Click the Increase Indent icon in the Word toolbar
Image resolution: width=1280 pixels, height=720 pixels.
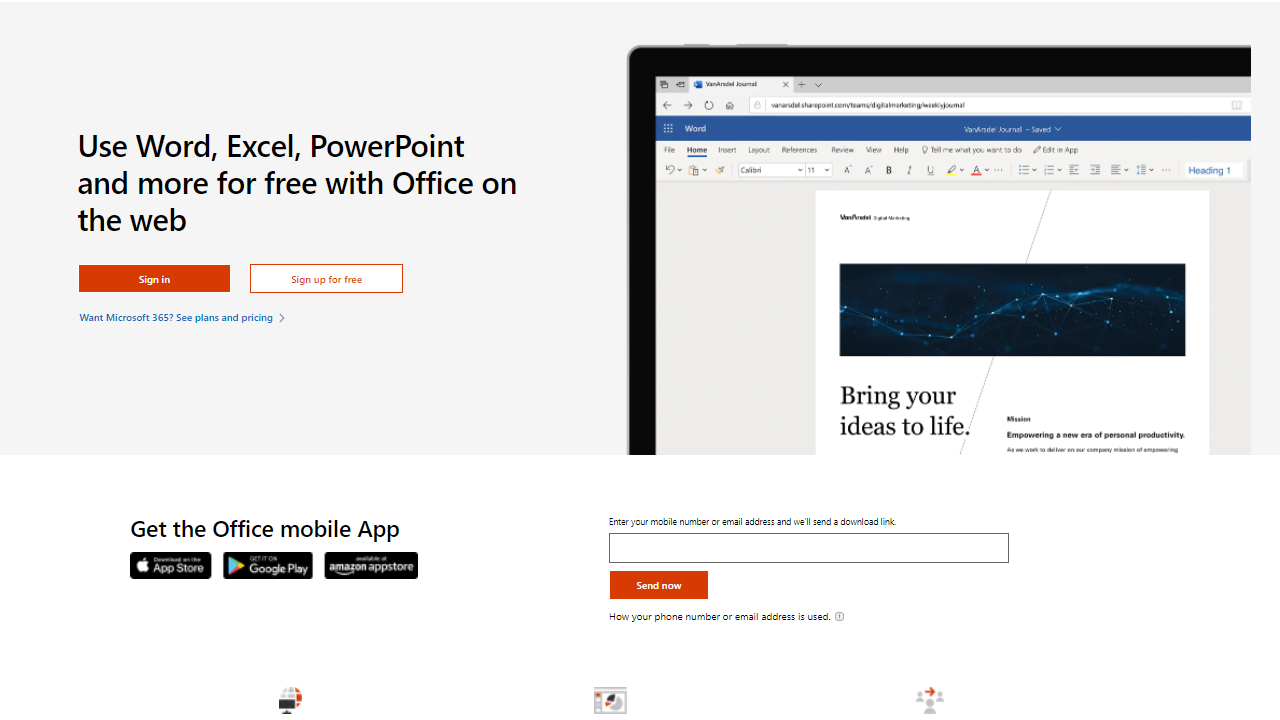[x=1095, y=170]
